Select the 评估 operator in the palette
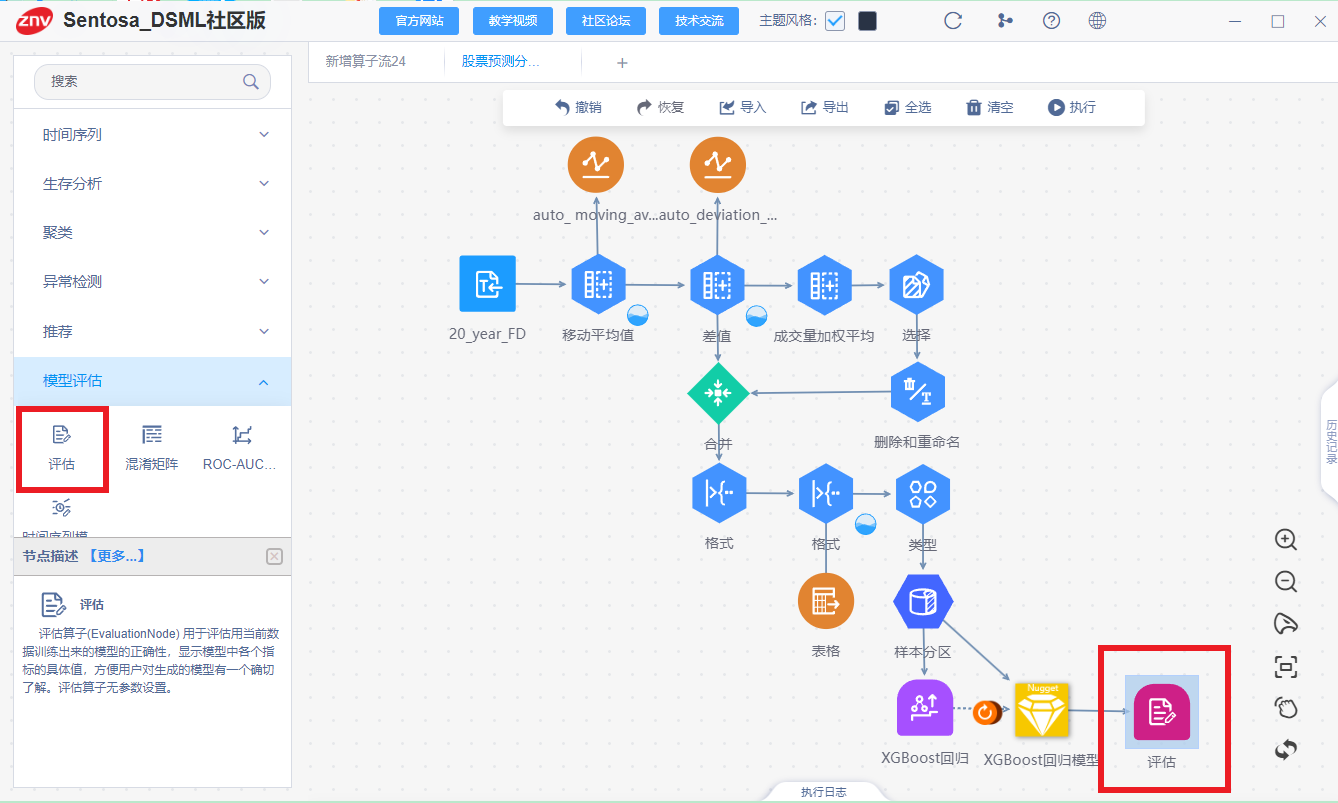Screen dimensions: 1338x803 tap(62, 447)
